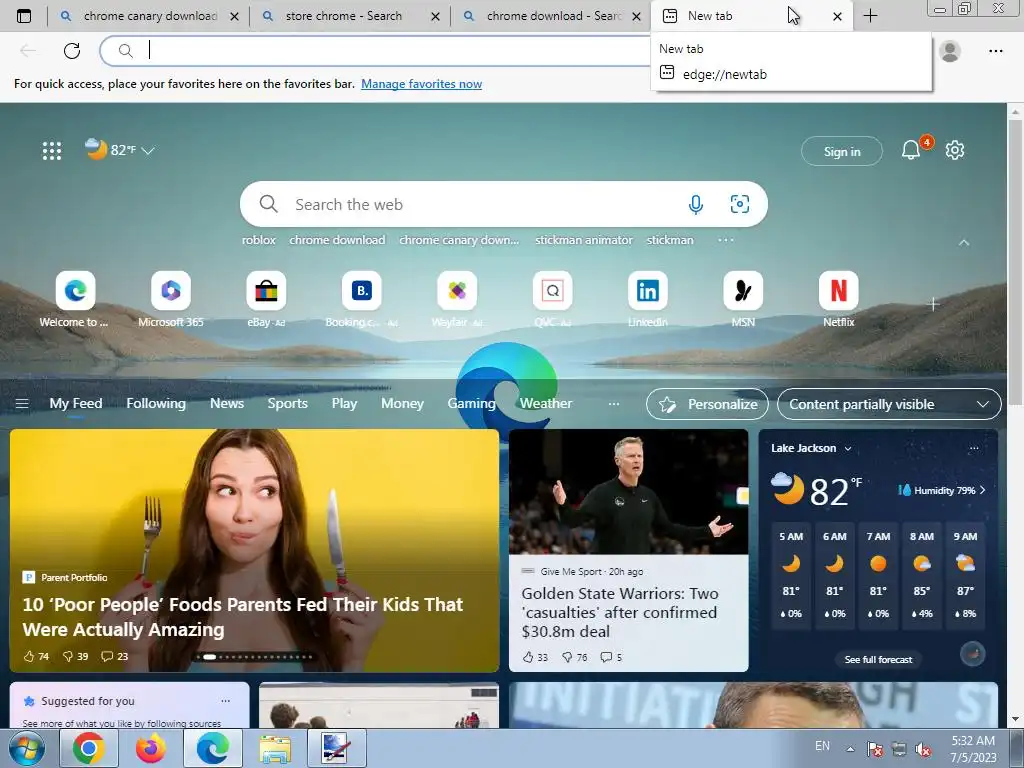Open the tab actions menu icon
Screen dimensions: 1024x768
coord(24,16)
